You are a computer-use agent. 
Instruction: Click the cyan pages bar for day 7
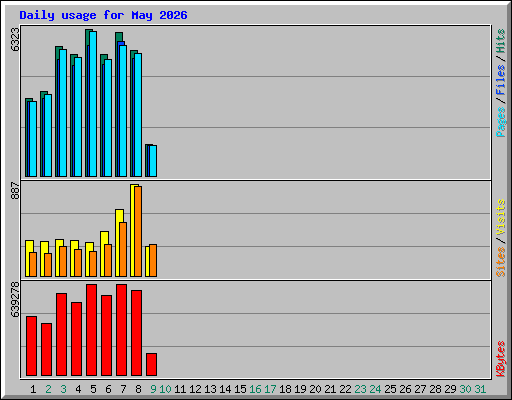123,111
